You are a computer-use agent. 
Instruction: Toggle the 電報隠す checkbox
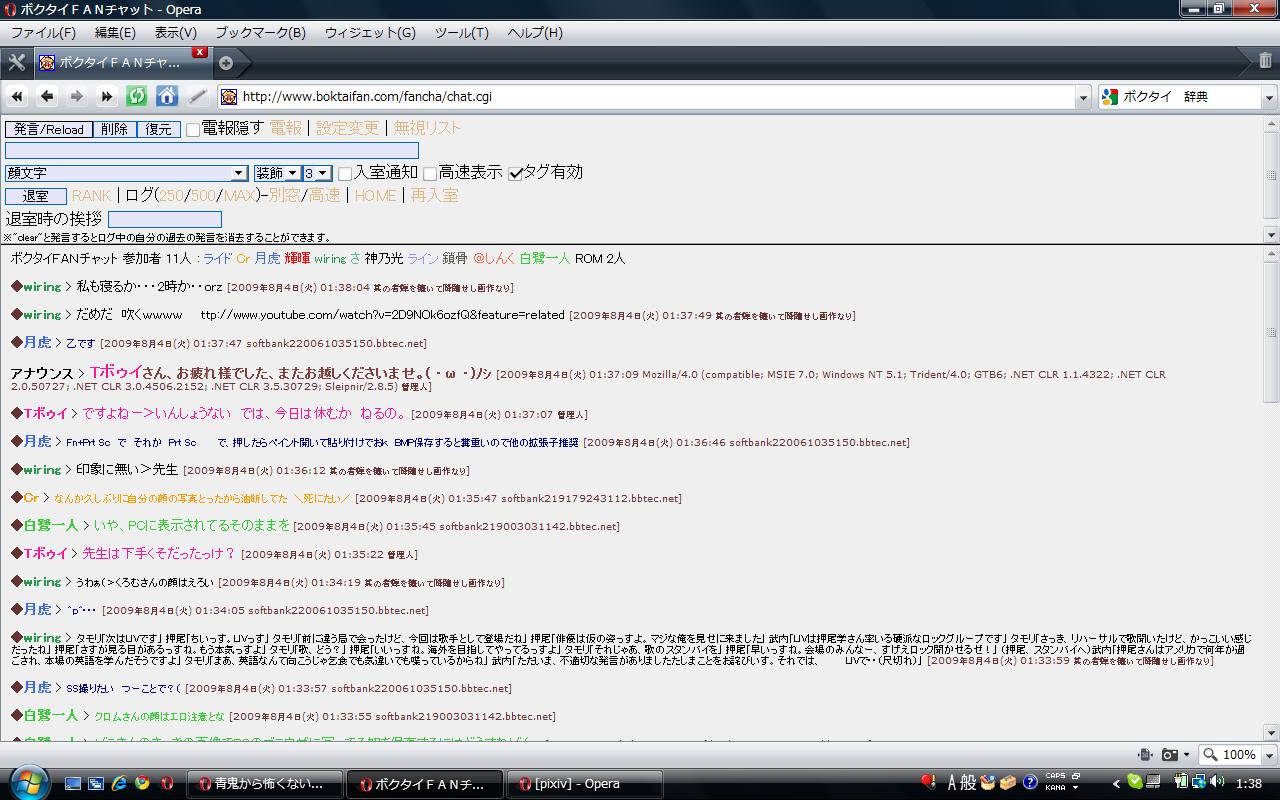pos(193,130)
